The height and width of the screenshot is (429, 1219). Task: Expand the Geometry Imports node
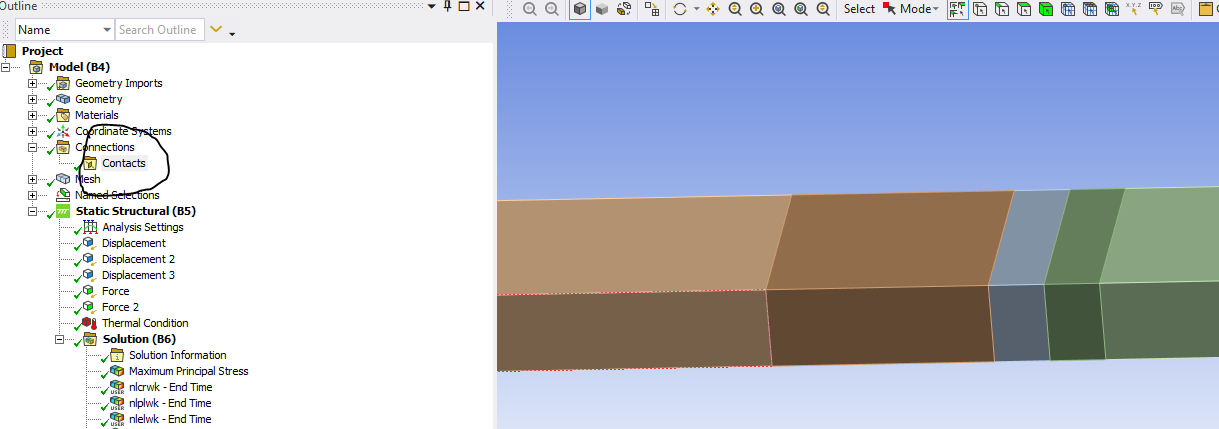pyautogui.click(x=32, y=83)
